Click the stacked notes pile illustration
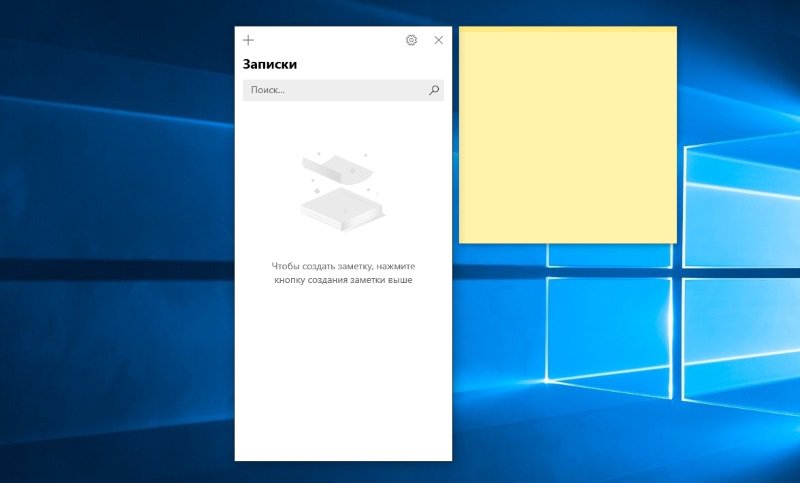Screen dimensions: 800x483 338,208
